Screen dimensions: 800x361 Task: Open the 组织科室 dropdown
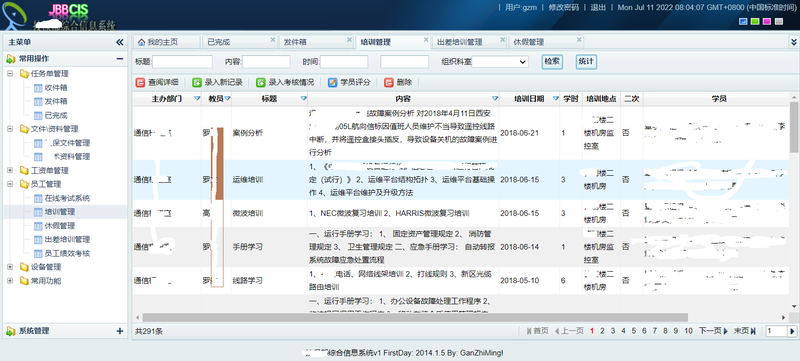pos(501,62)
